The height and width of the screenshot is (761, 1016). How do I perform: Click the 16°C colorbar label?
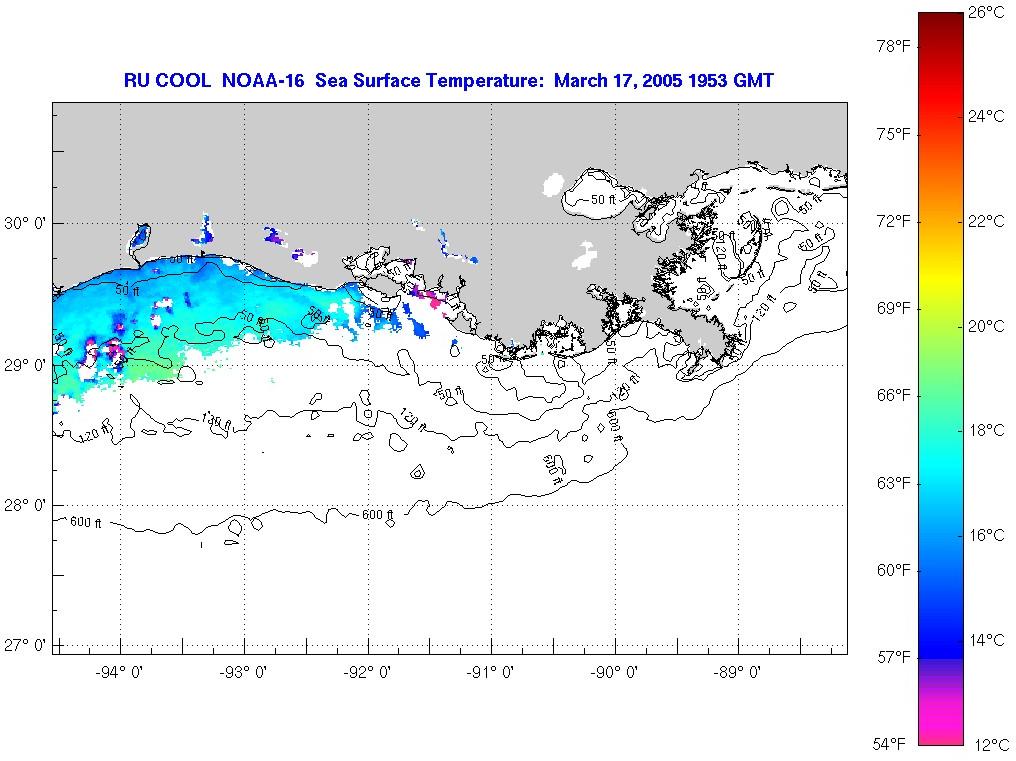[x=986, y=535]
